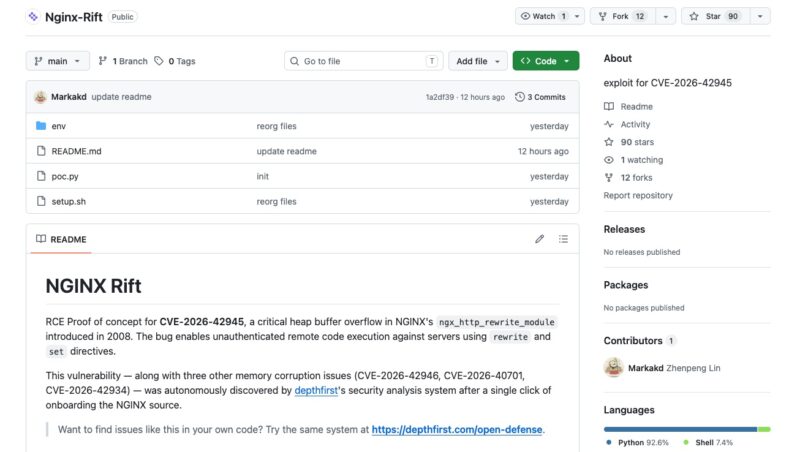View the 1 watching link
This screenshot has height=452, width=800.
pyautogui.click(x=641, y=160)
